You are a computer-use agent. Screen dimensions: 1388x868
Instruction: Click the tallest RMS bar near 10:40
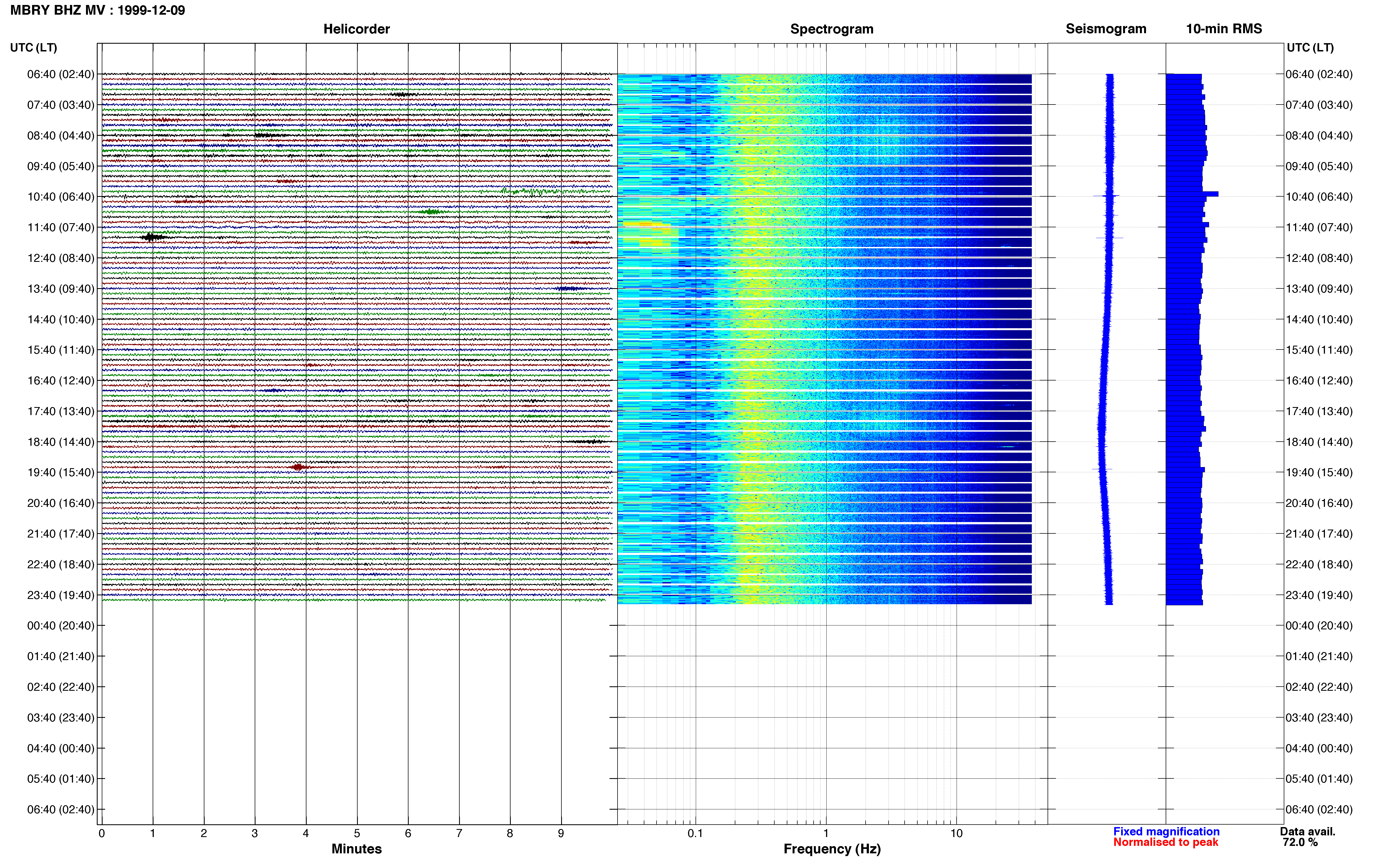pos(1192,194)
